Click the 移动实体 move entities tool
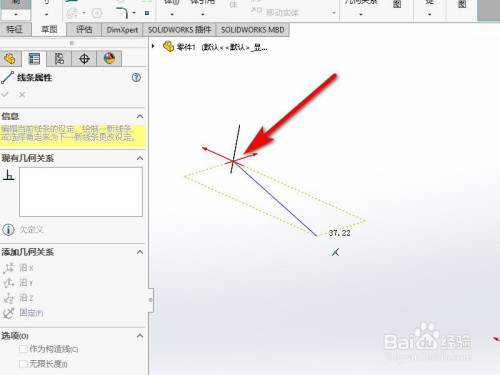This screenshot has height=375, width=500. [x=275, y=12]
